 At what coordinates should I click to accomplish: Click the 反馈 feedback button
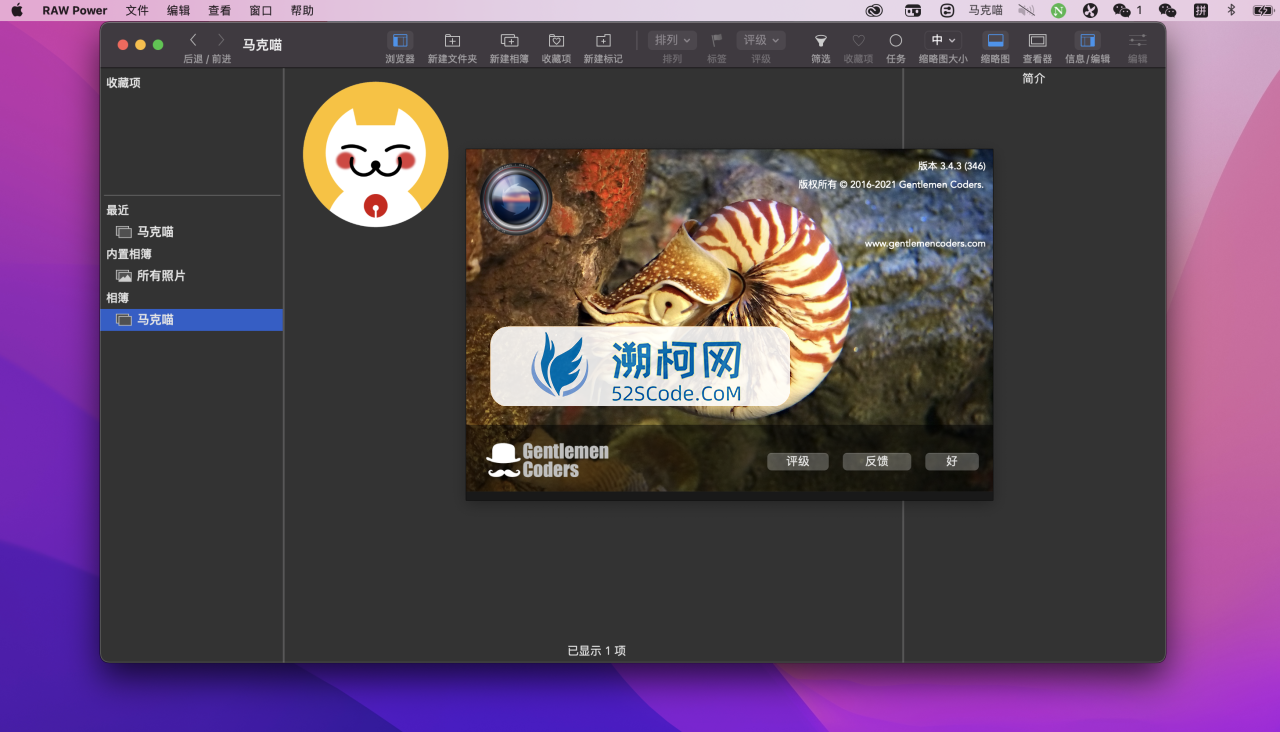(876, 461)
